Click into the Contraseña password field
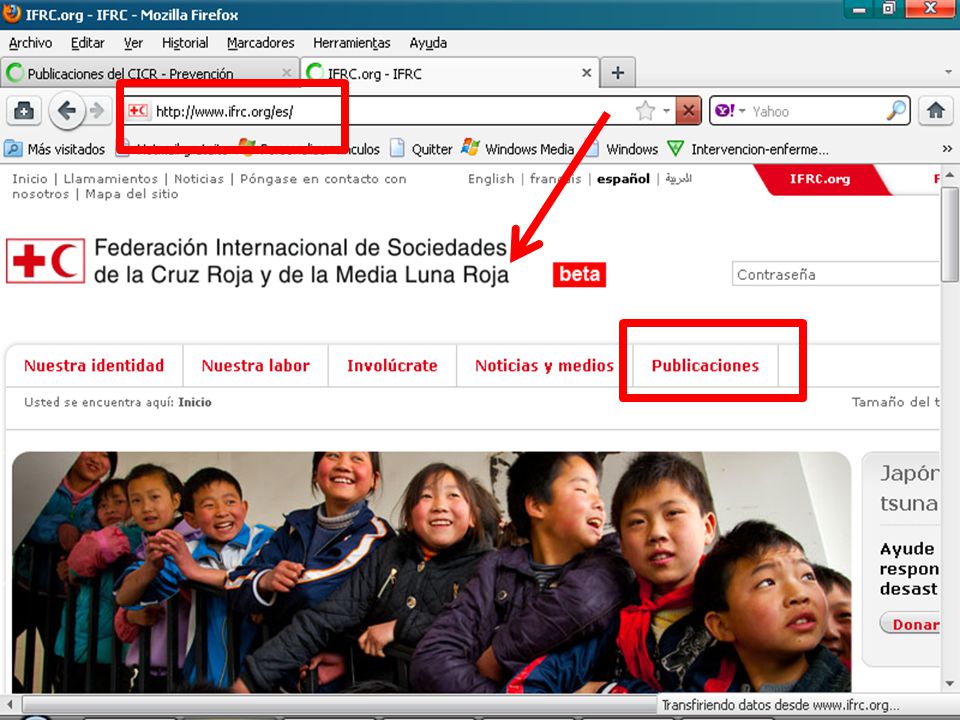 835,274
